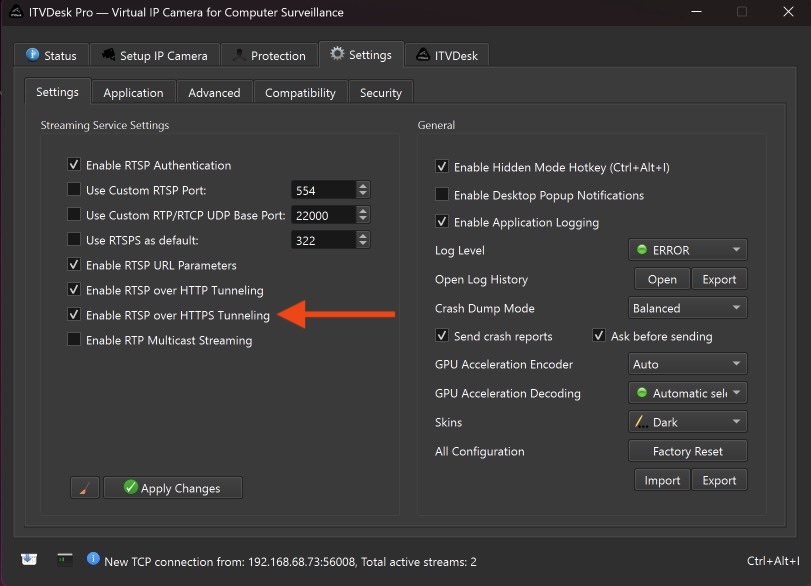Decrease the RTSPS port value
The image size is (811, 586).
[363, 244]
